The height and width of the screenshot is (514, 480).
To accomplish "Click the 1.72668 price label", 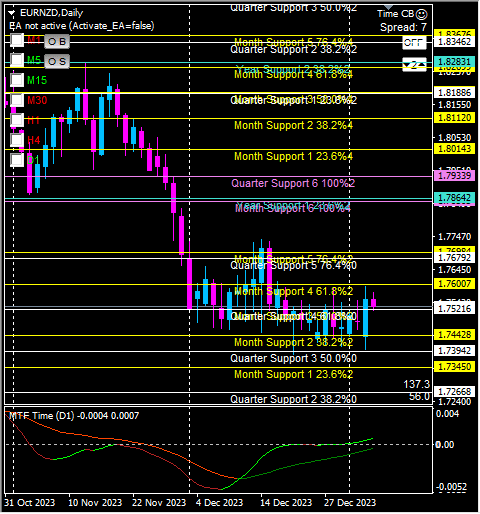I will pos(454,392).
